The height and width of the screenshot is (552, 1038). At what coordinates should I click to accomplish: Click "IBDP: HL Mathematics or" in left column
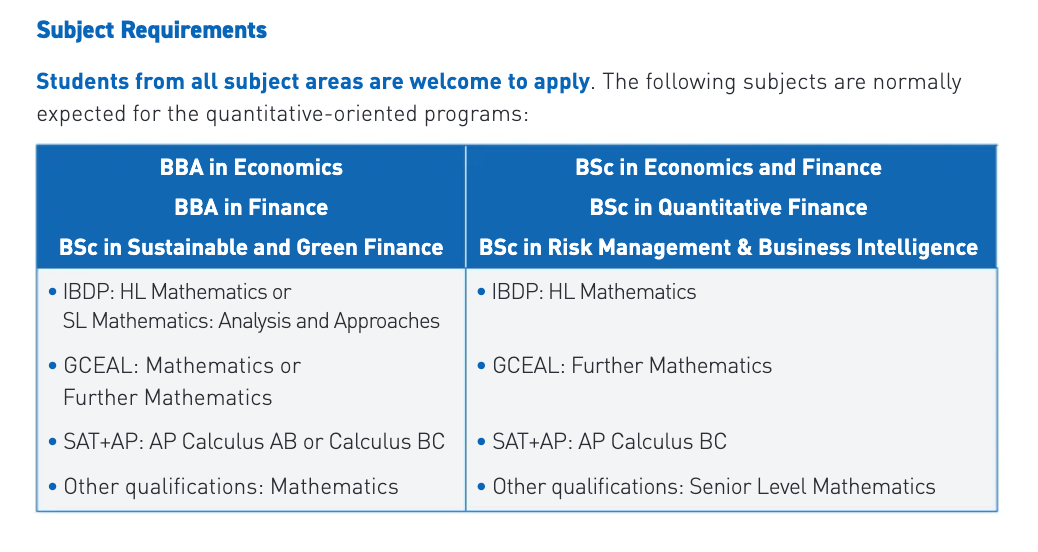point(176,292)
